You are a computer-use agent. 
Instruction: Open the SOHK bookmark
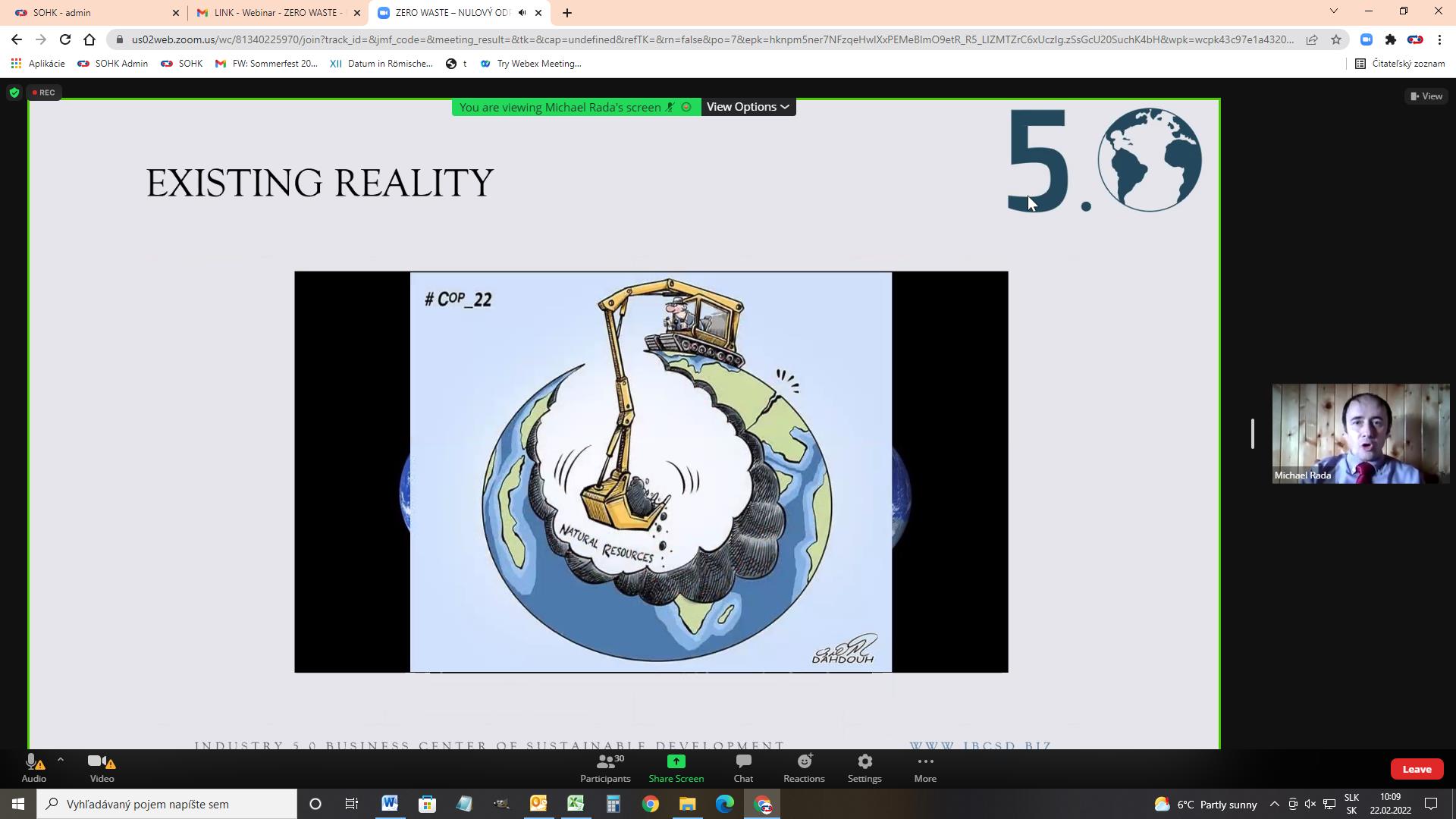coord(182,64)
